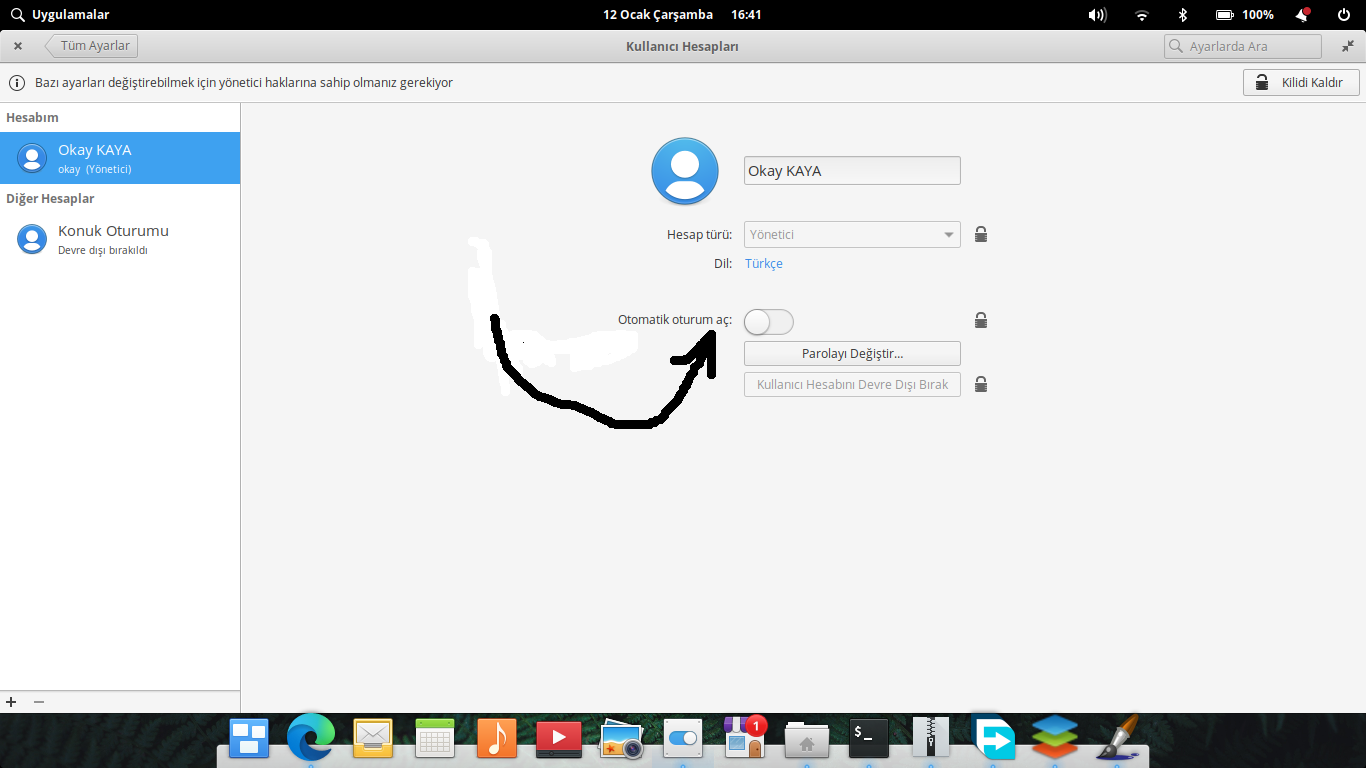The height and width of the screenshot is (768, 1366).
Task: Open the Multitasking View from the dock
Action: [x=248, y=739]
